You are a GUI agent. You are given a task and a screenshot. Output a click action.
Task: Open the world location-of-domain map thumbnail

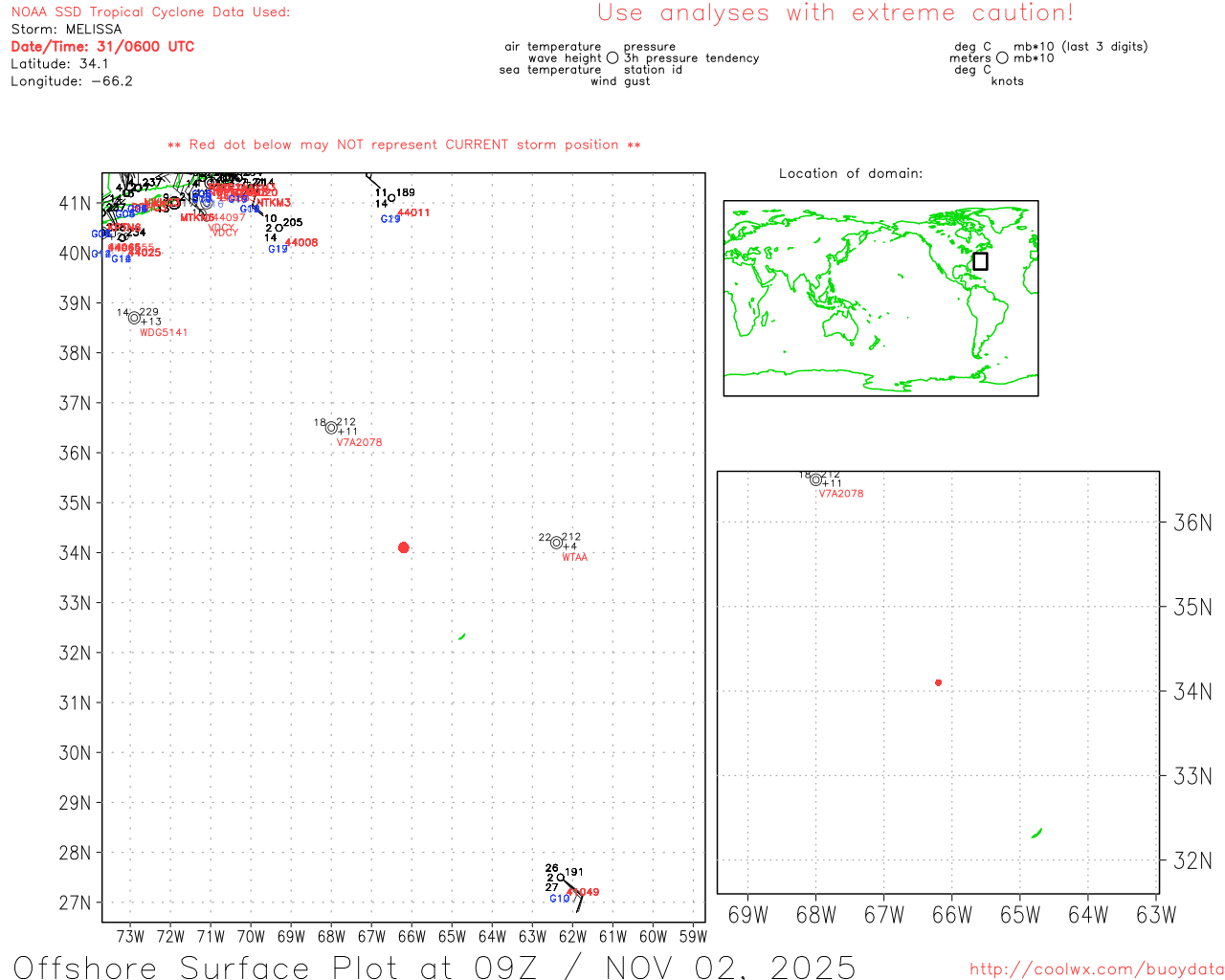click(880, 299)
